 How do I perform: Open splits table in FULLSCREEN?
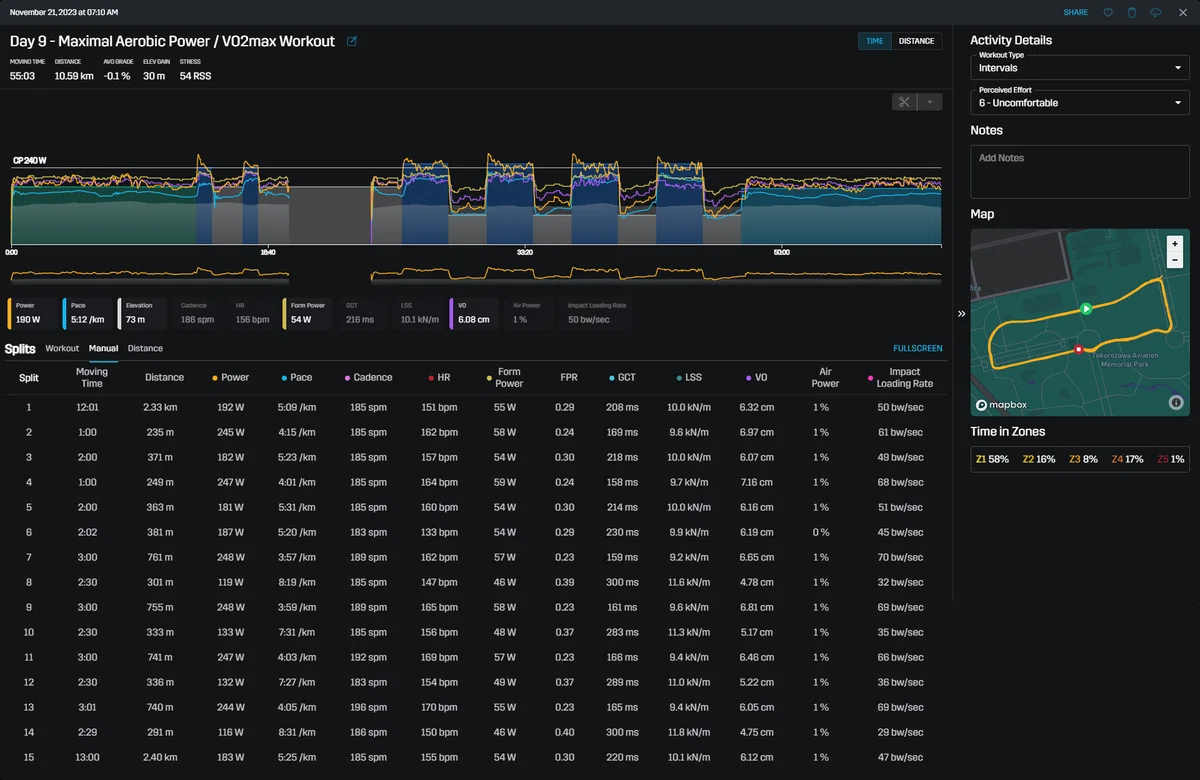(x=917, y=348)
